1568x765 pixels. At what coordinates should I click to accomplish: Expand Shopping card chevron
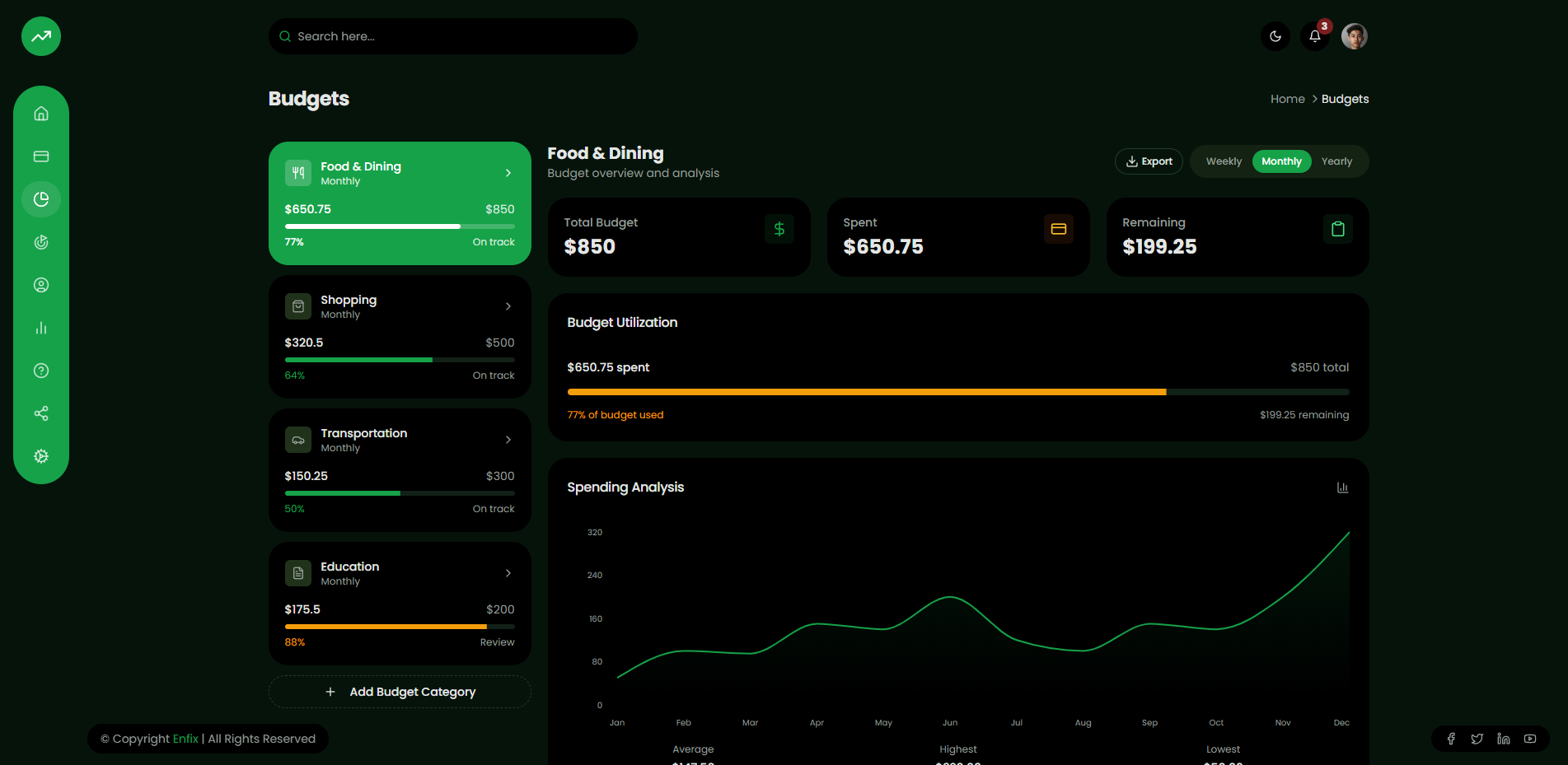click(x=508, y=306)
